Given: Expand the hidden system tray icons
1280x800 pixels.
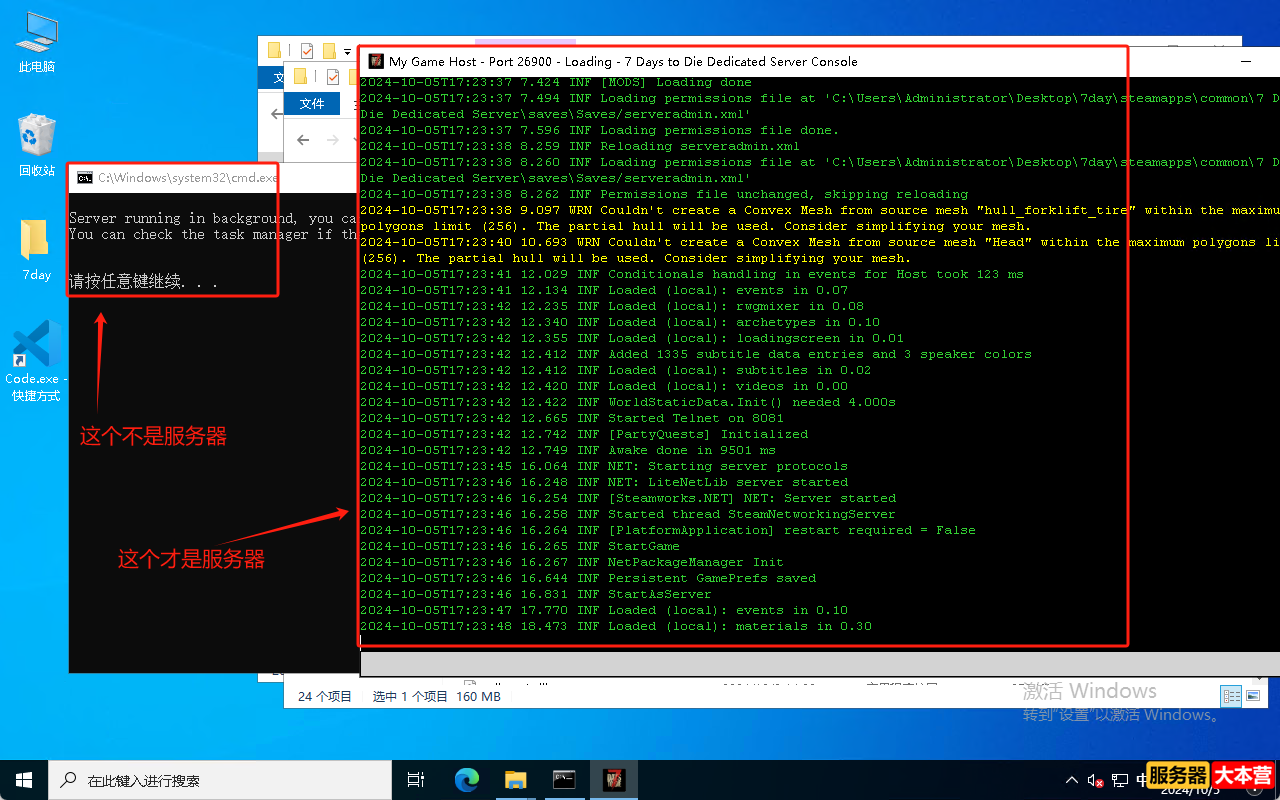Looking at the screenshot, I should [1071, 780].
